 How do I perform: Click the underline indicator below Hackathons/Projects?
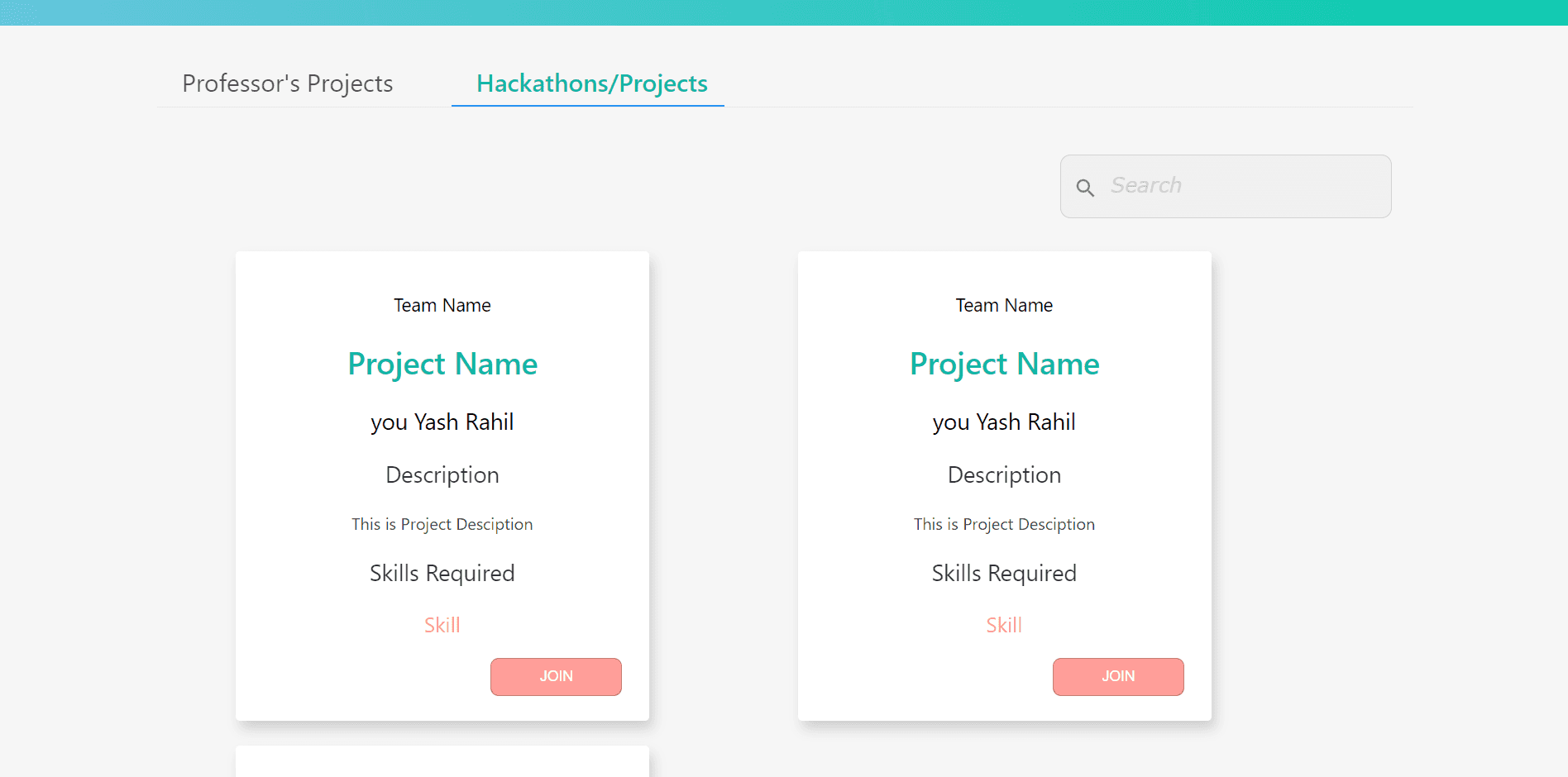[x=587, y=106]
